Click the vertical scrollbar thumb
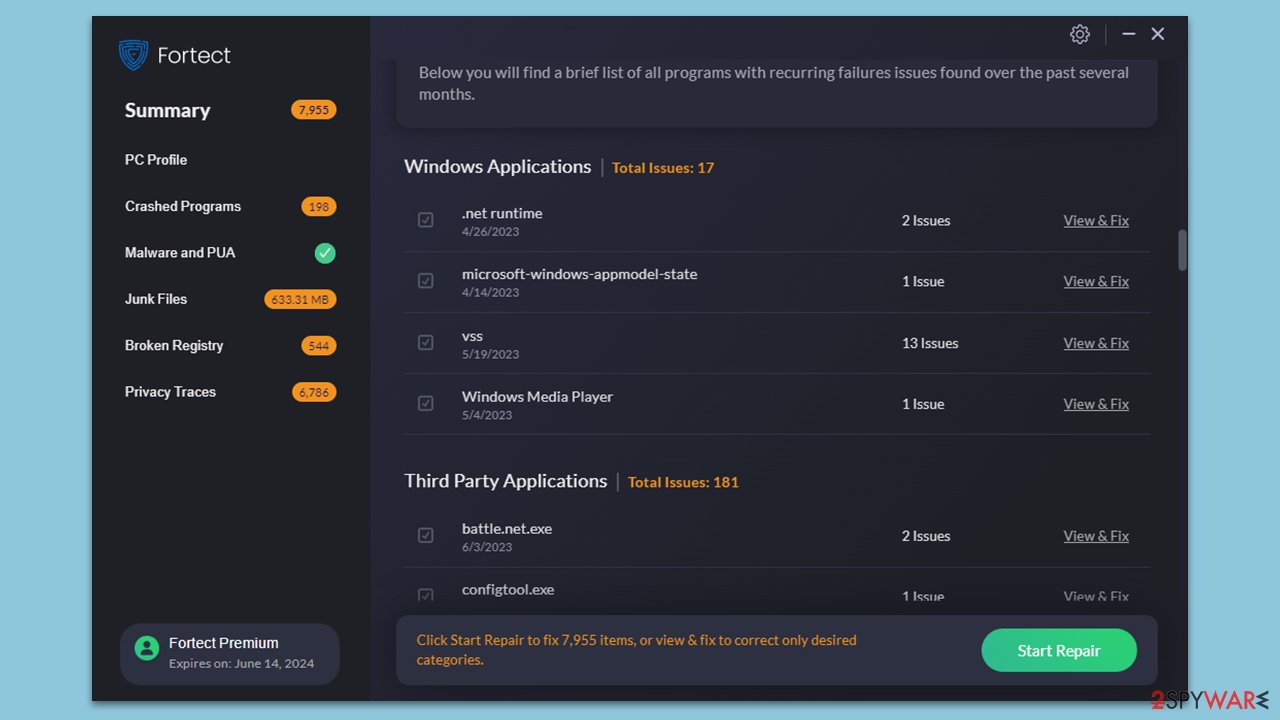 tap(1183, 250)
